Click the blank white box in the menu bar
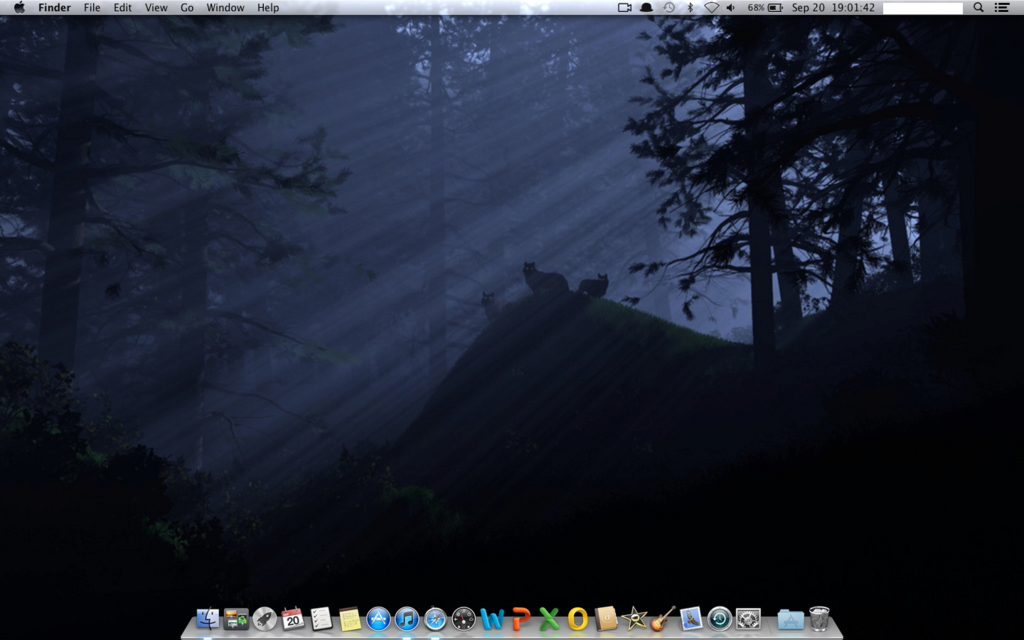Image resolution: width=1024 pixels, height=640 pixels. click(x=923, y=8)
